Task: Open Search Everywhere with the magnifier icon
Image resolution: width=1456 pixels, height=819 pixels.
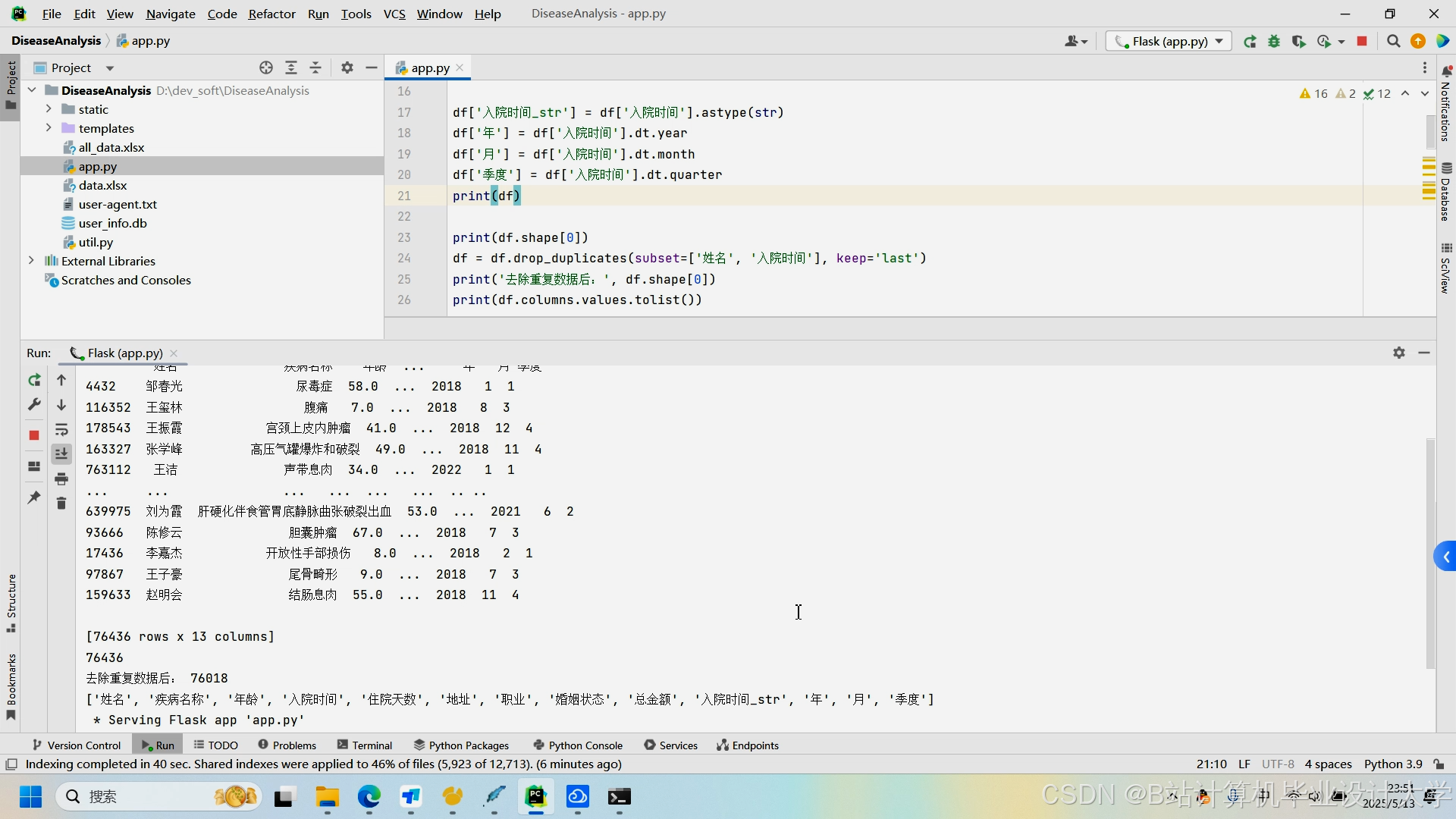Action: coord(1392,41)
